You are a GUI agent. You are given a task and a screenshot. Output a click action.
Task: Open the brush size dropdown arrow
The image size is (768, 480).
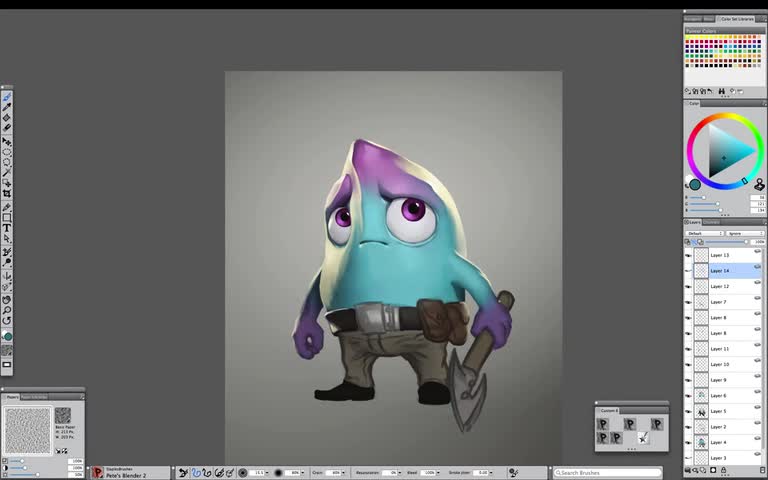coord(267,473)
